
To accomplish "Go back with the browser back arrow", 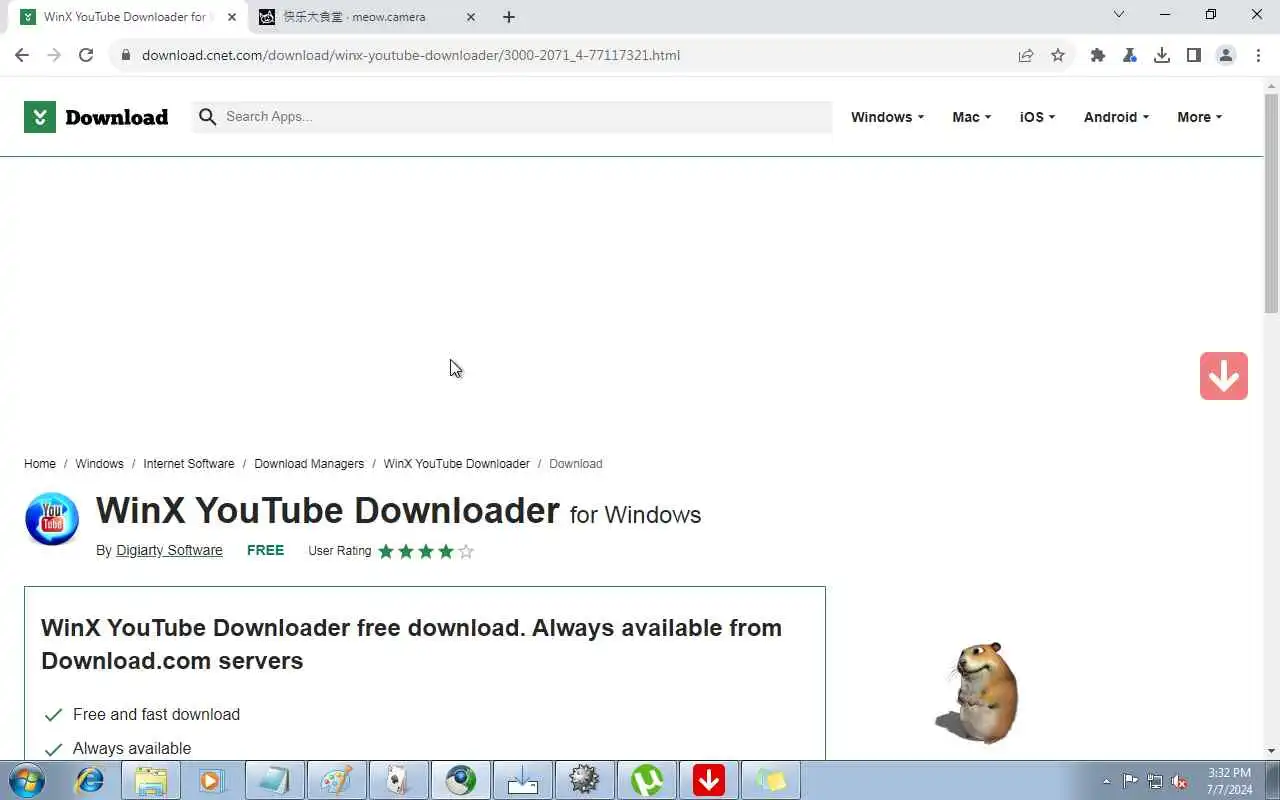I will click(x=22, y=55).
